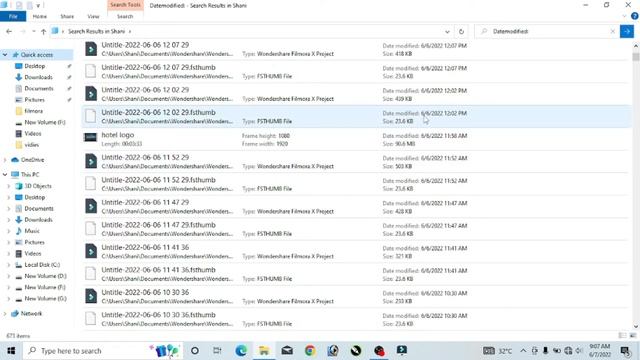Viewport: 640px width, 360px height.
Task: Select Untitle-2022-06-06 12 07 29 Filmora project icon
Action: [91, 49]
